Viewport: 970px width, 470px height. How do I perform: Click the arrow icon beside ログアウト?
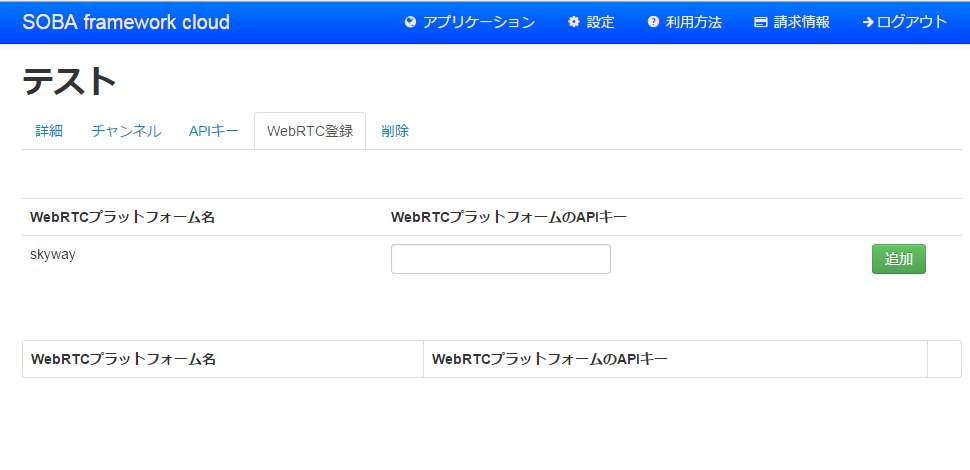[868, 22]
